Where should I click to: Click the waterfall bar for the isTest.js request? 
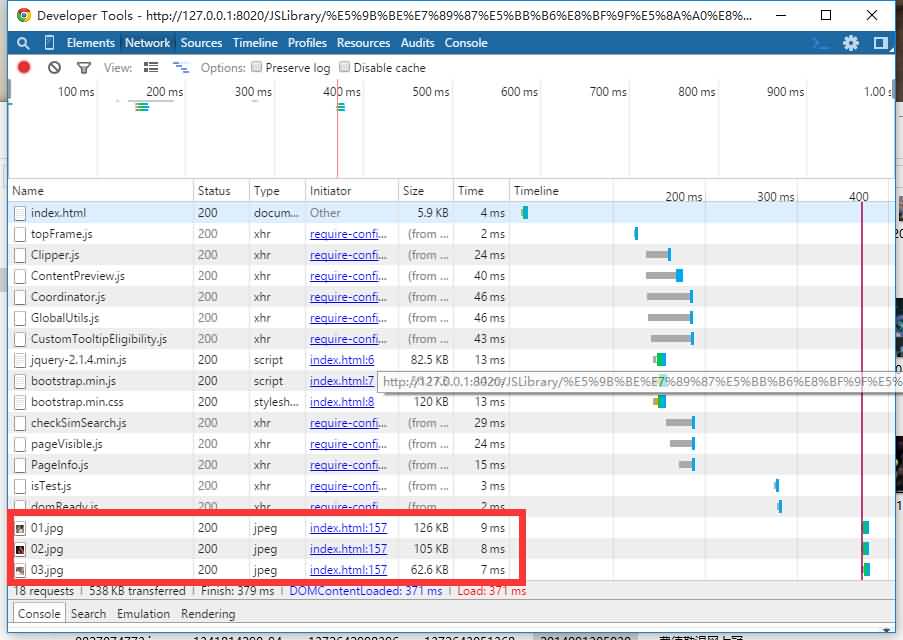[777, 486]
